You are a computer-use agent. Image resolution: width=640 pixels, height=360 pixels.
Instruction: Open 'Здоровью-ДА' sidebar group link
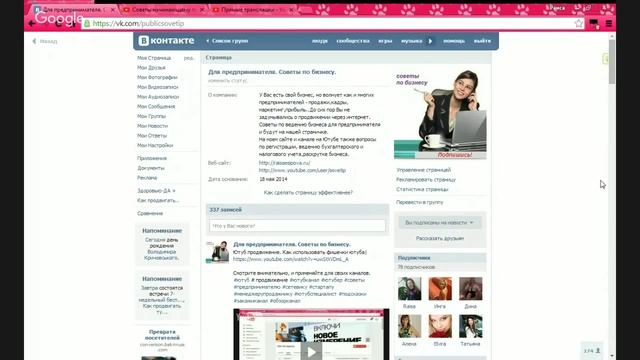pos(156,191)
